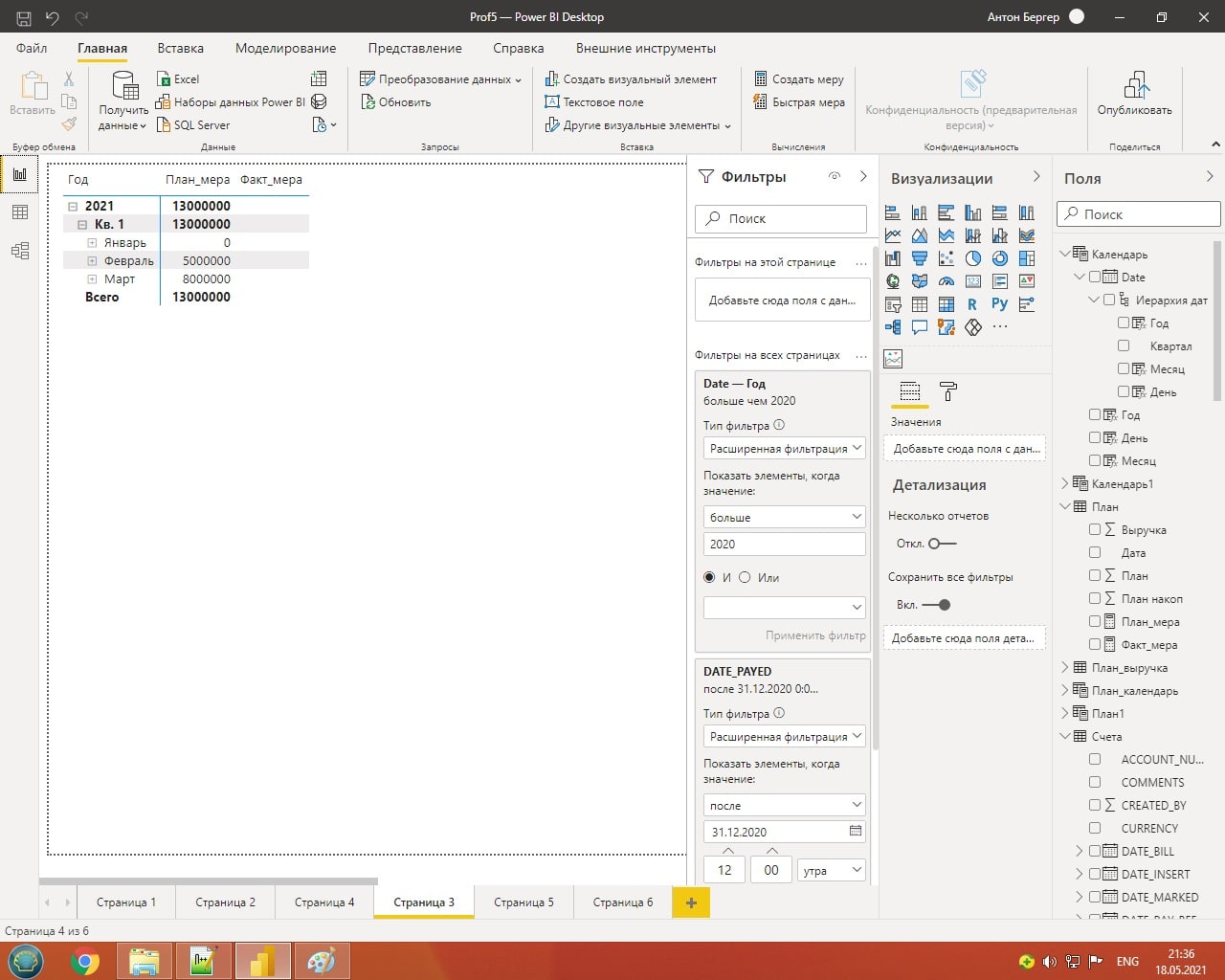Collapse the Счета table
The width and height of the screenshot is (1225, 980).
point(1065,736)
